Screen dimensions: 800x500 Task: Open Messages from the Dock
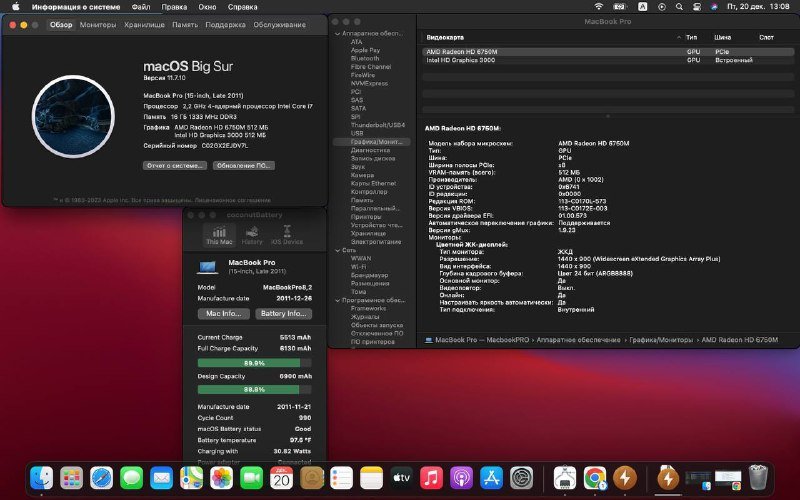click(132, 478)
